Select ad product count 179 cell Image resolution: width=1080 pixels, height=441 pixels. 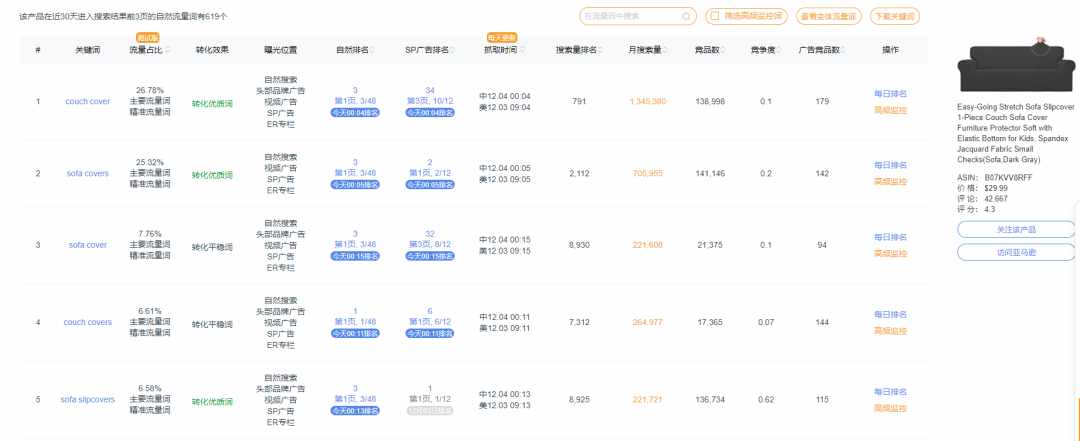822,101
